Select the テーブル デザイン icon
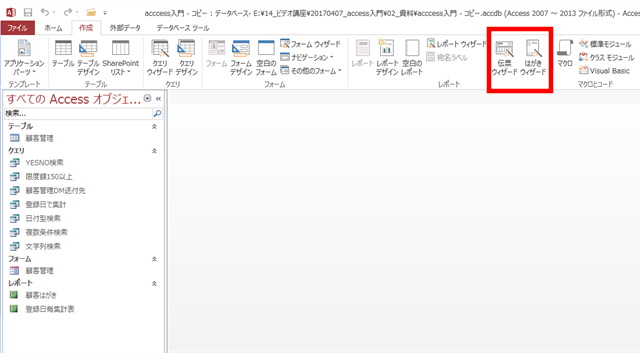This screenshot has width=640, height=360. pos(88,58)
